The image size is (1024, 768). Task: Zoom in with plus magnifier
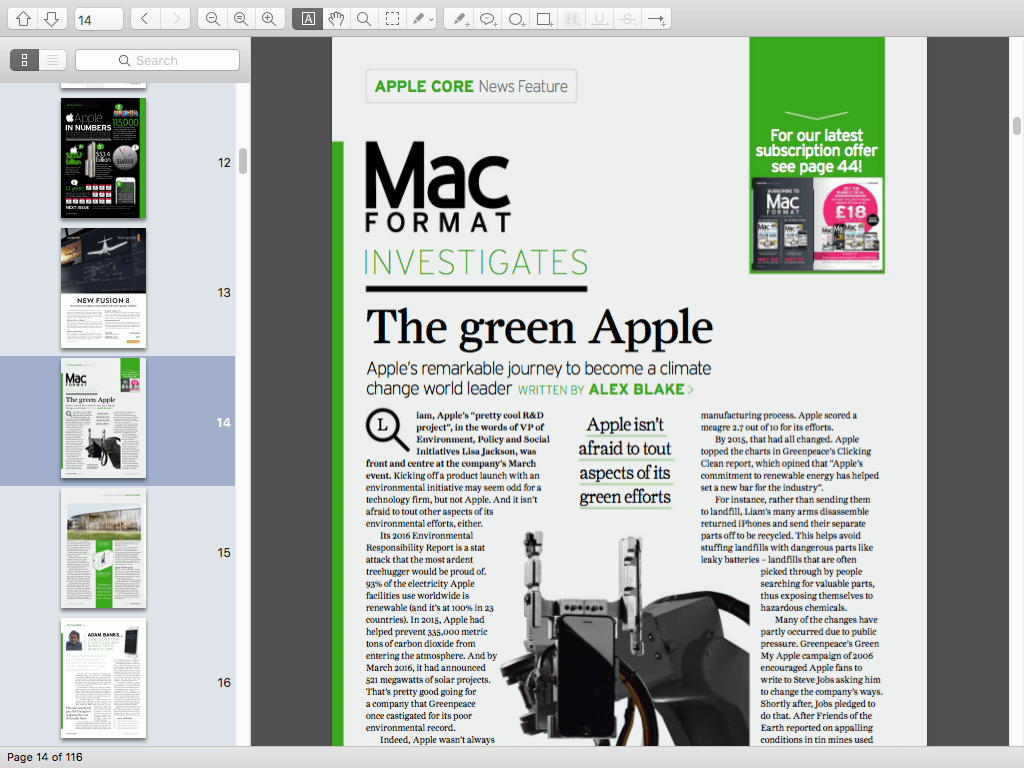click(269, 19)
